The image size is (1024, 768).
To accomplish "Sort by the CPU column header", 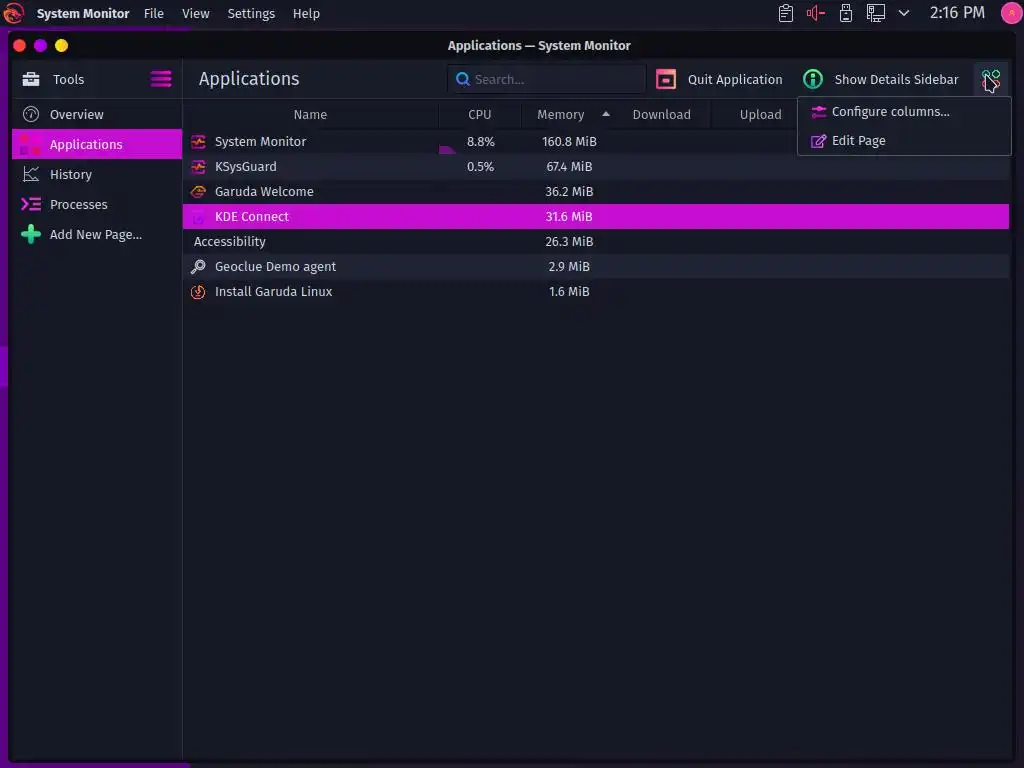I will (479, 114).
